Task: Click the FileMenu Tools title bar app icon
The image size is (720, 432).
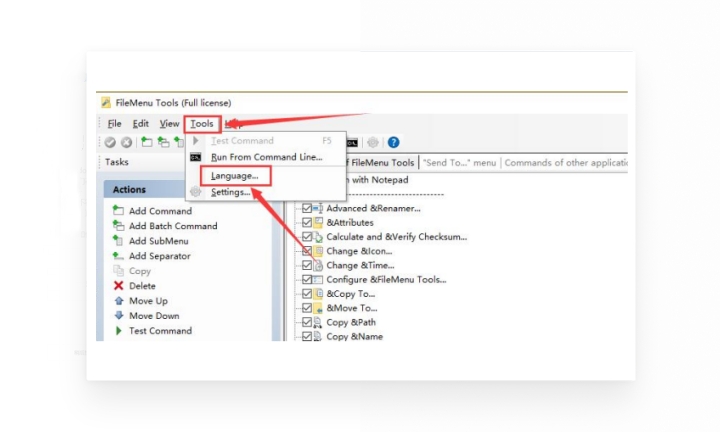Action: [106, 102]
